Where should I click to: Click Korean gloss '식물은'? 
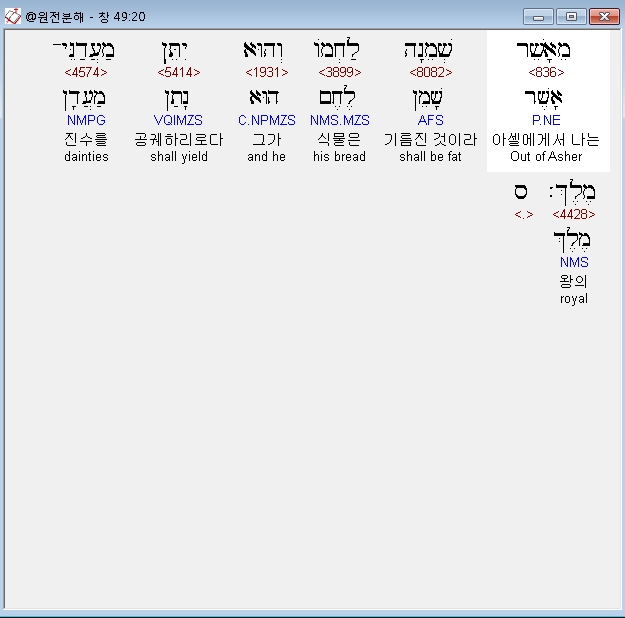pos(339,140)
